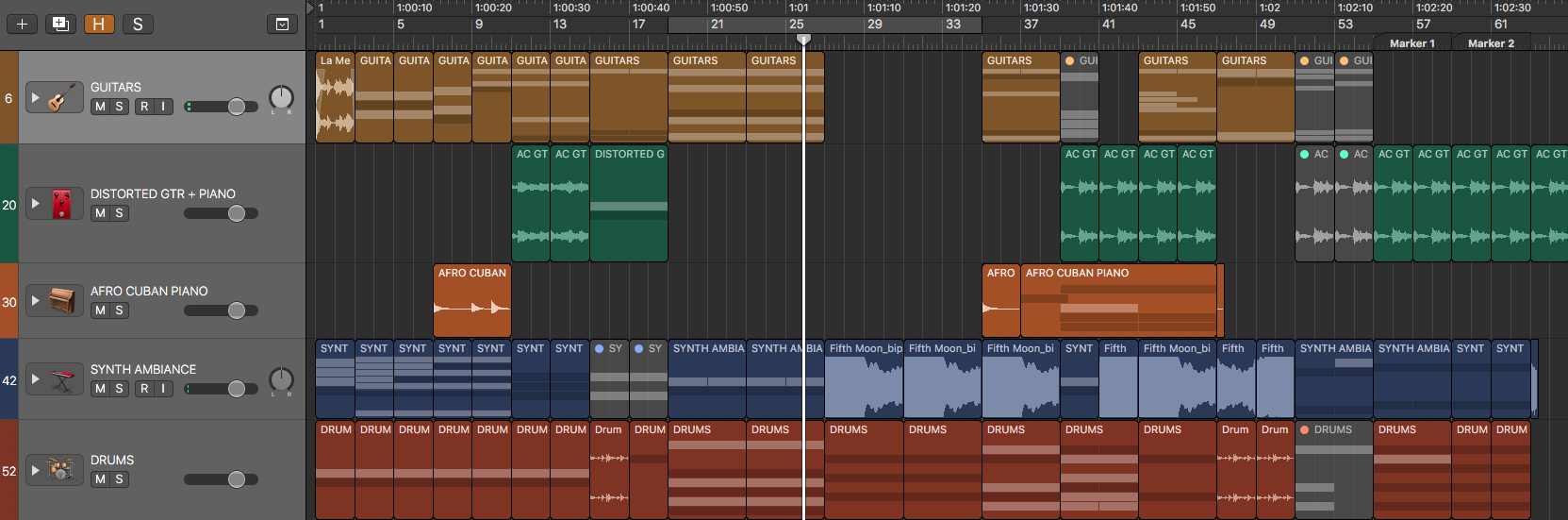
Task: Click the DISTORTED GTR + PIANO volume slider
Action: point(221,213)
